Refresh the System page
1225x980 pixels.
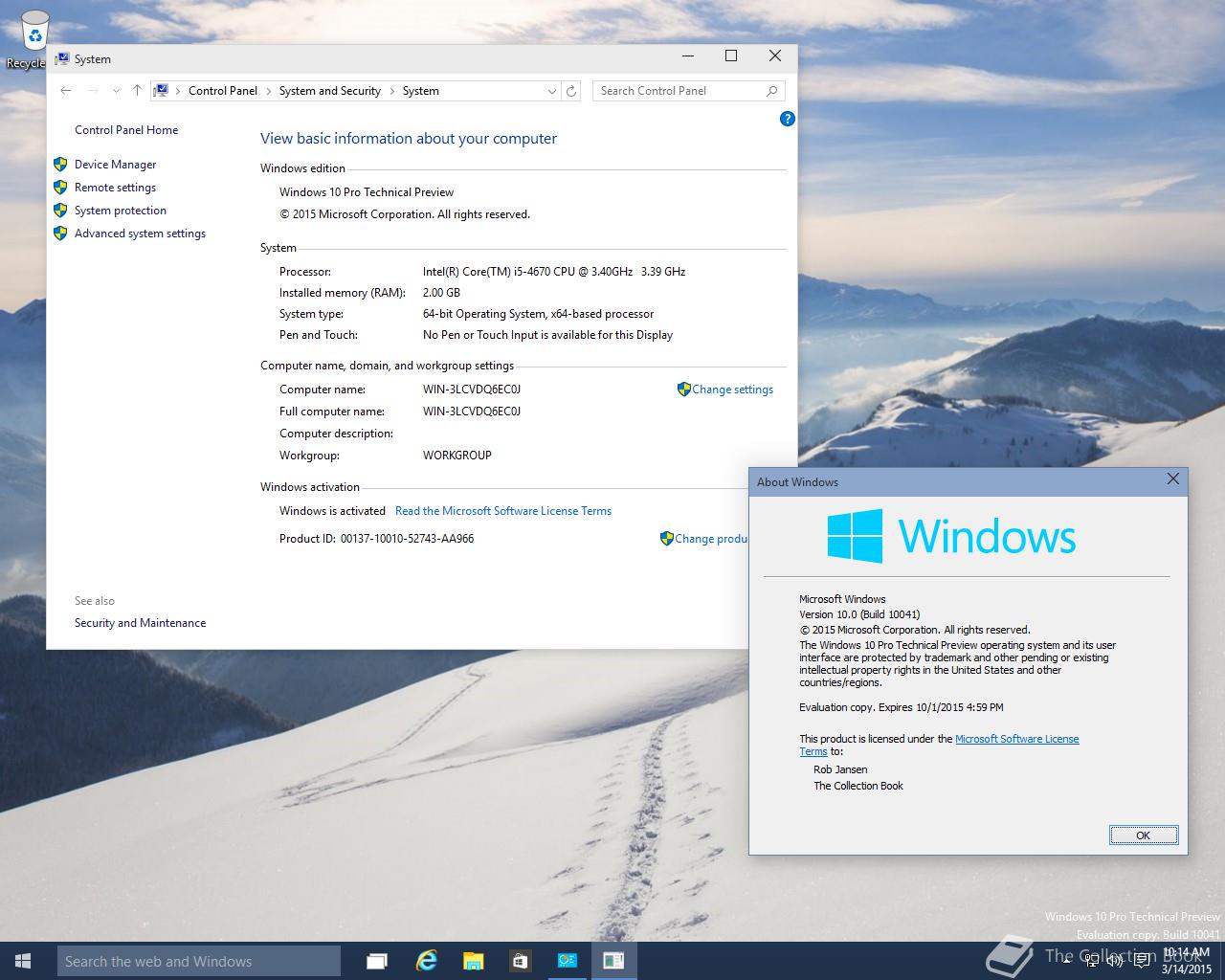(x=571, y=91)
